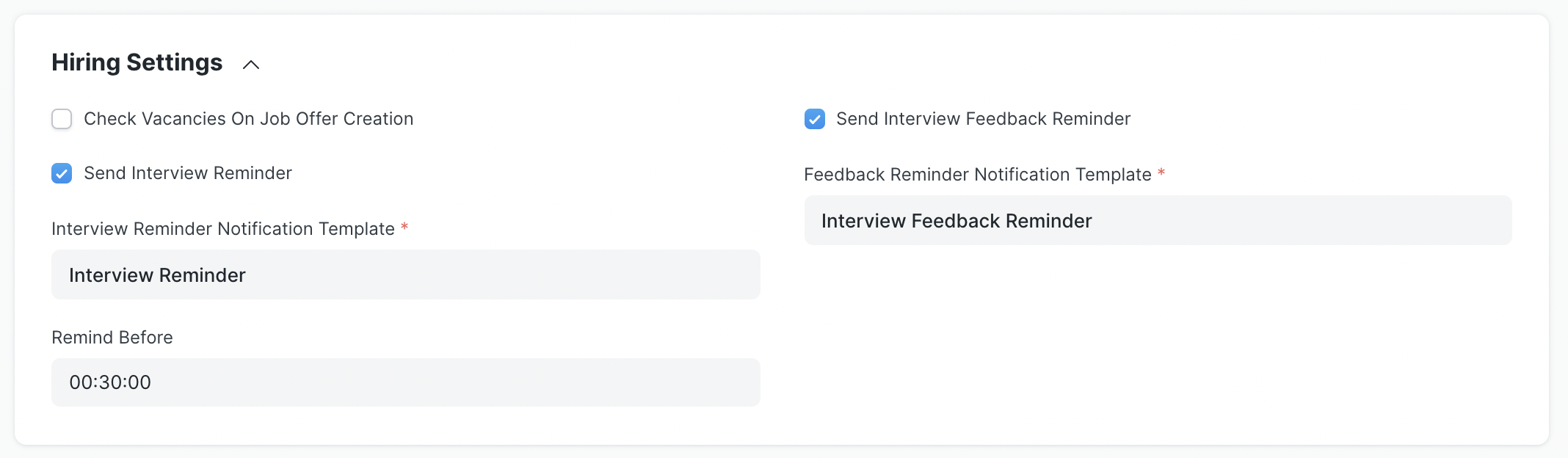Click red asterisk beside Interview Reminder Notification Template
1568x458 pixels.
[x=404, y=228]
